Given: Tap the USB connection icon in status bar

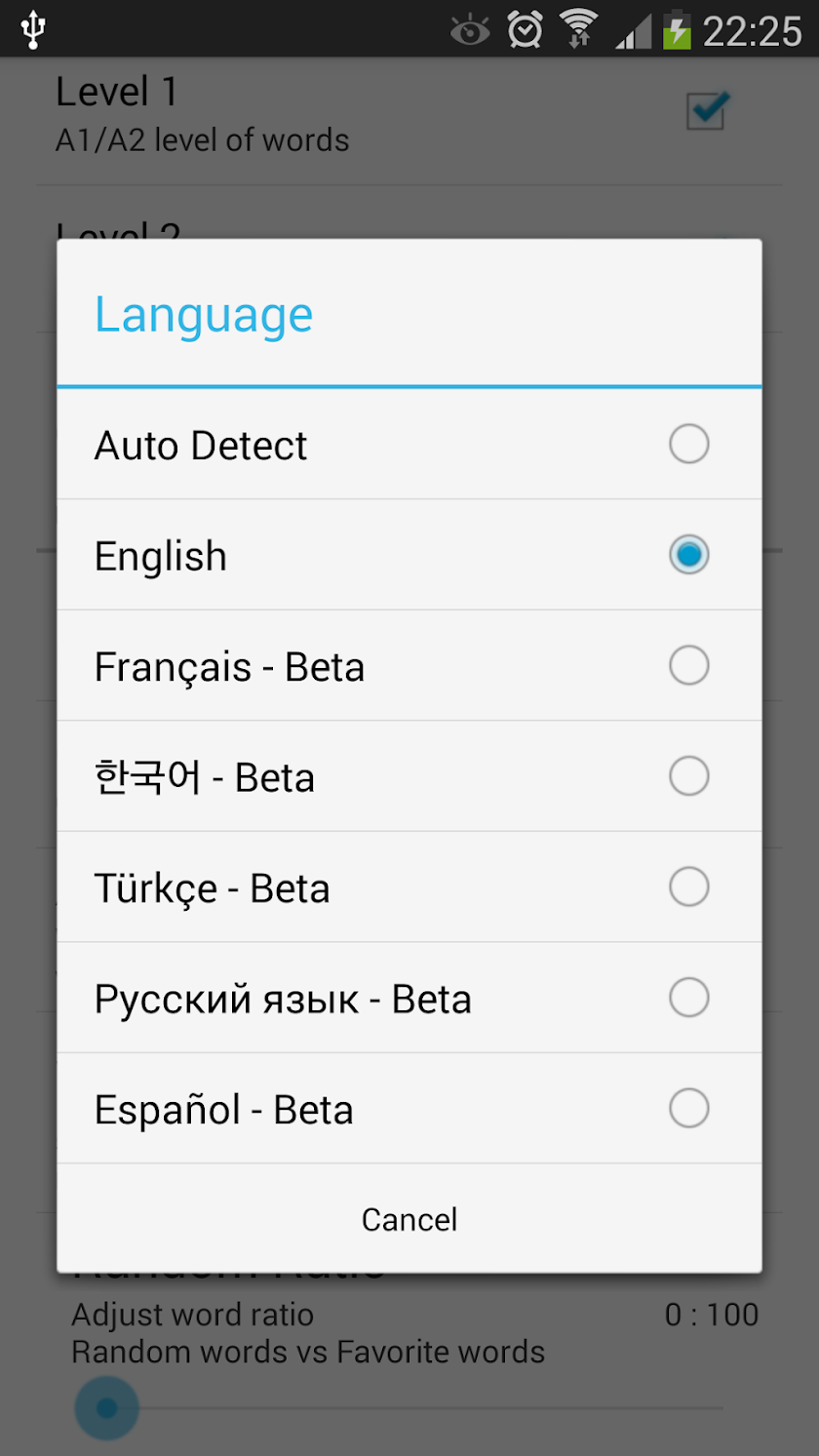Looking at the screenshot, I should (33, 29).
